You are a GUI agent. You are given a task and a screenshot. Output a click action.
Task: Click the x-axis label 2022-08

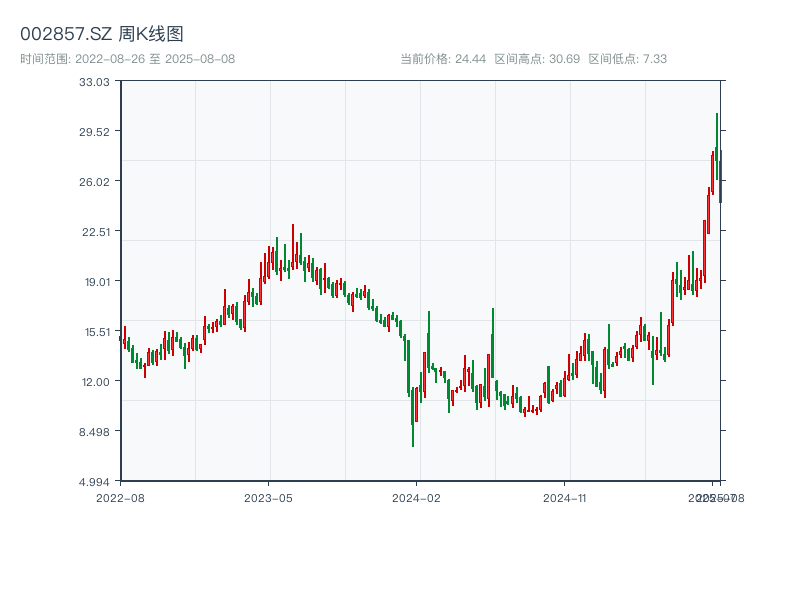120,498
